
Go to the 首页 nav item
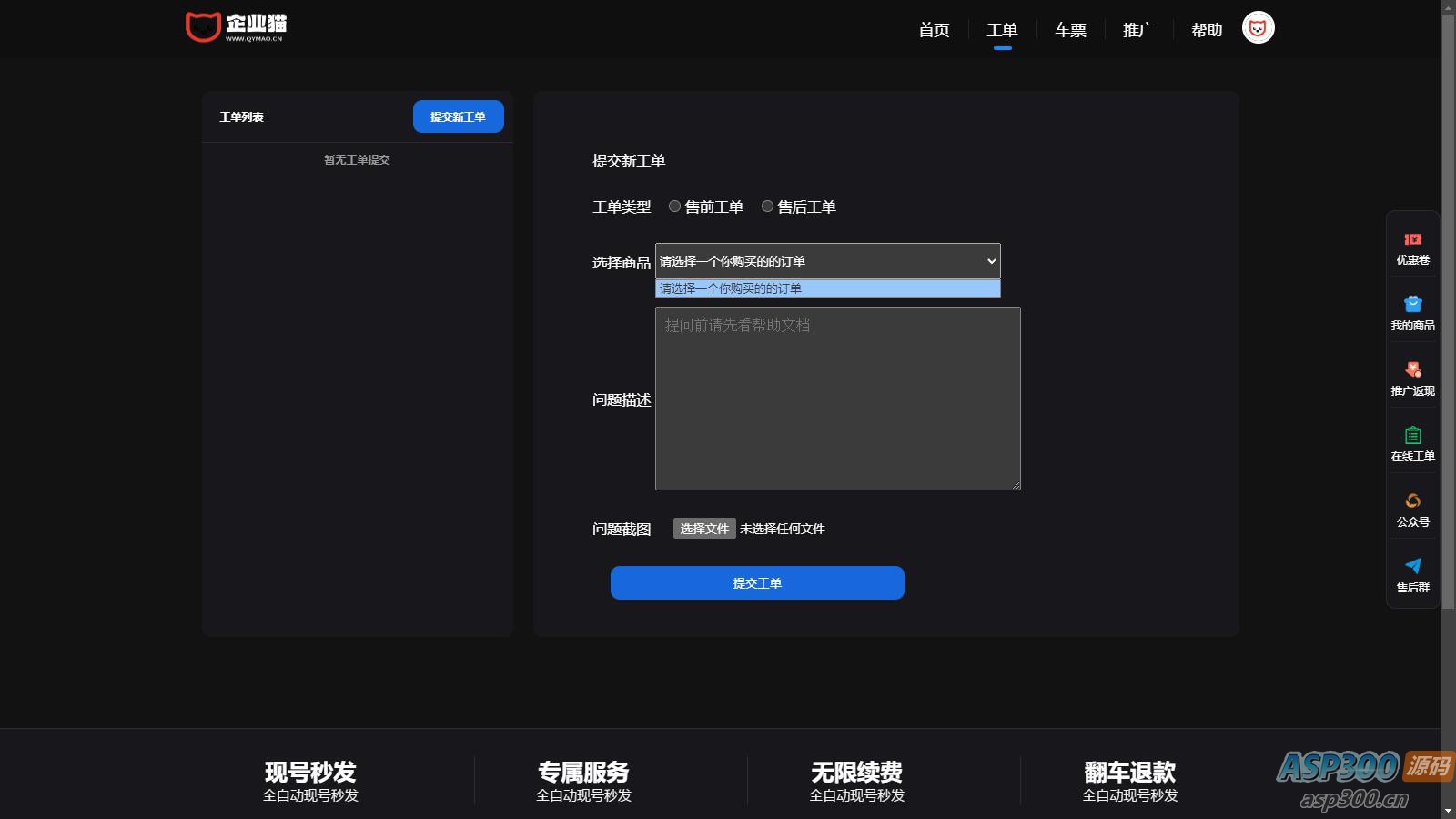coord(934,30)
